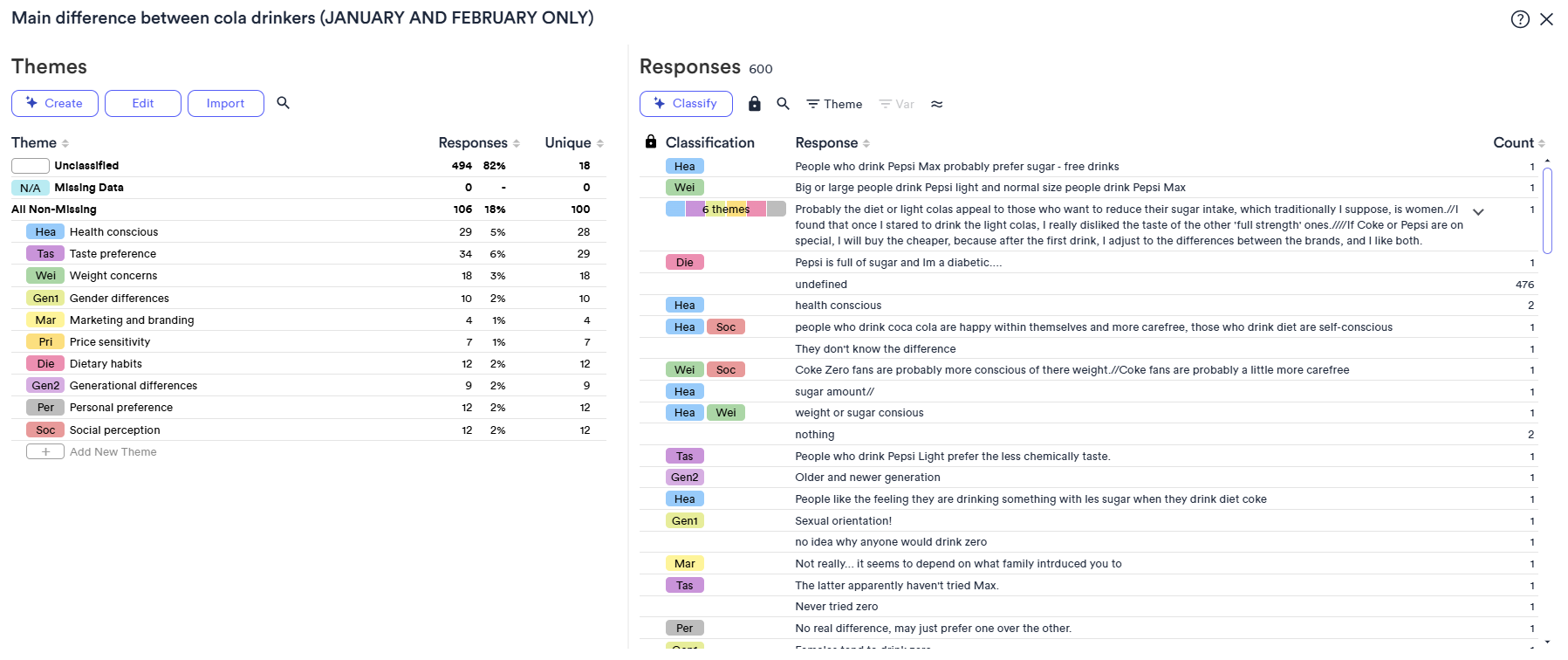Screen dimensions: 1568x660
Task: Sort responses by the Count column
Action: pyautogui.click(x=1543, y=142)
